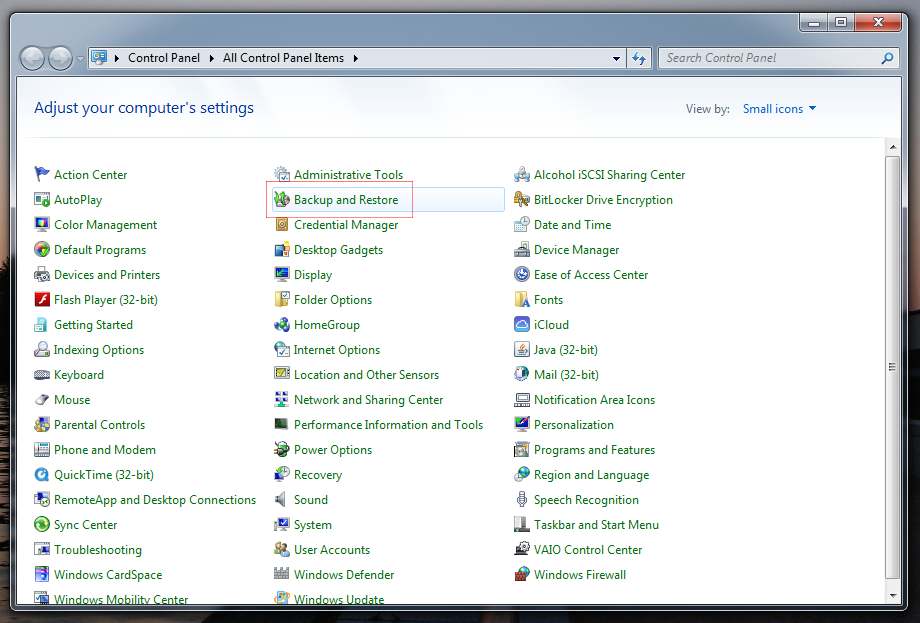This screenshot has width=920, height=623.
Task: Expand arrow after All Control Panel Items
Action: 356,58
